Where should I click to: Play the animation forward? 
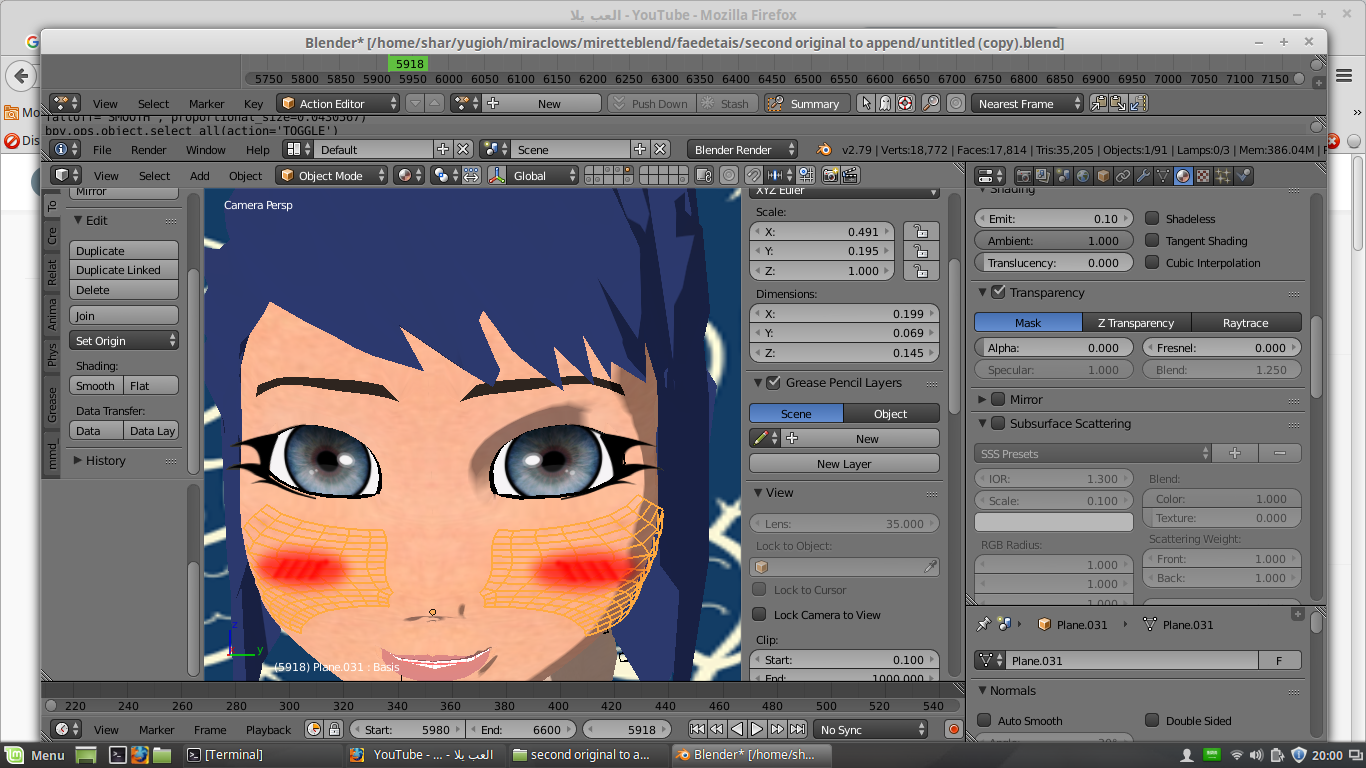click(x=757, y=729)
